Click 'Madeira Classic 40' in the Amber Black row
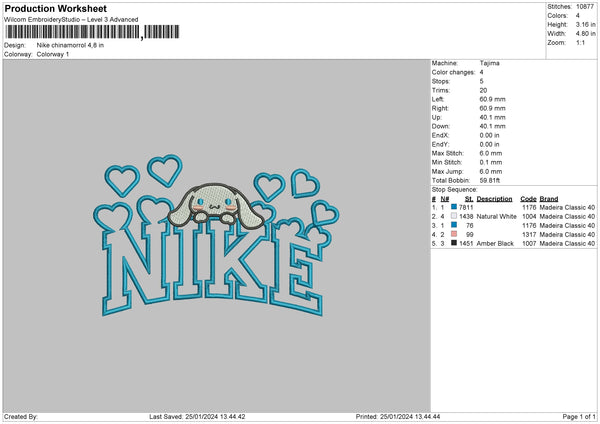600x424 pixels. click(x=567, y=243)
